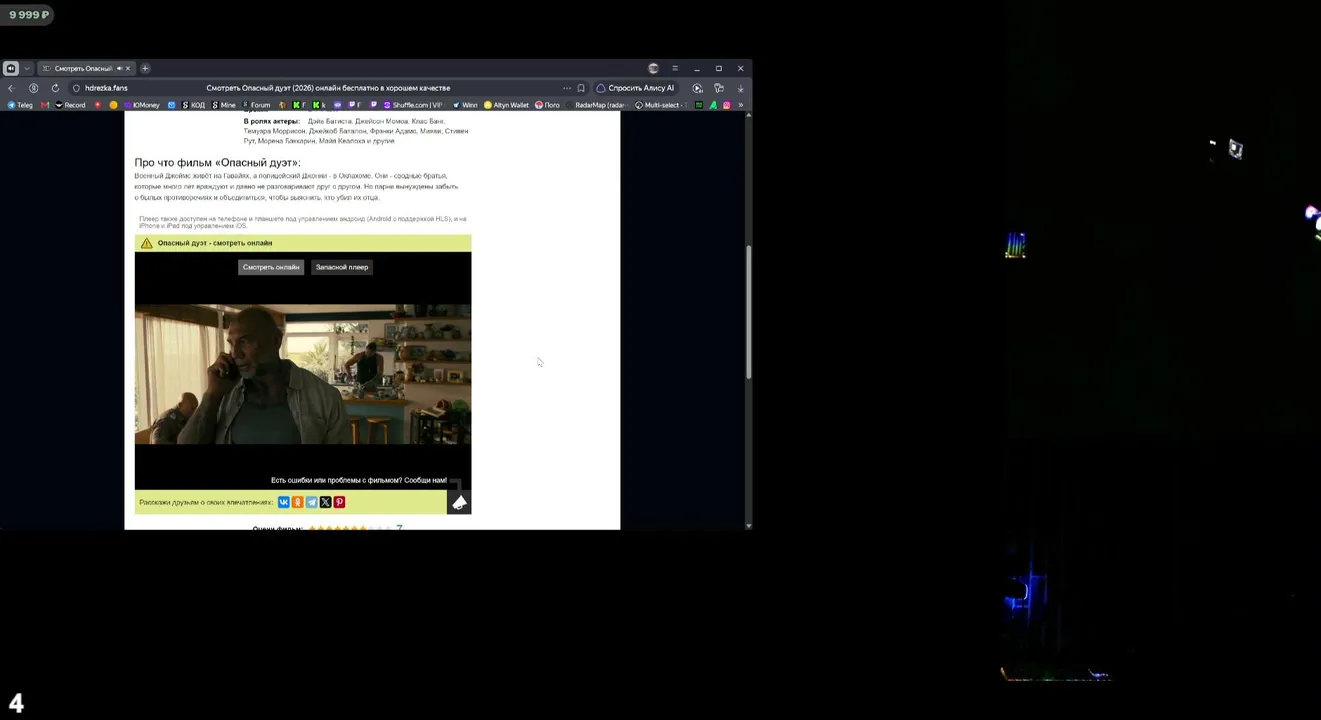Image resolution: width=1321 pixels, height=720 pixels.
Task: Open the Telegram bookmark
Action: click(20, 105)
